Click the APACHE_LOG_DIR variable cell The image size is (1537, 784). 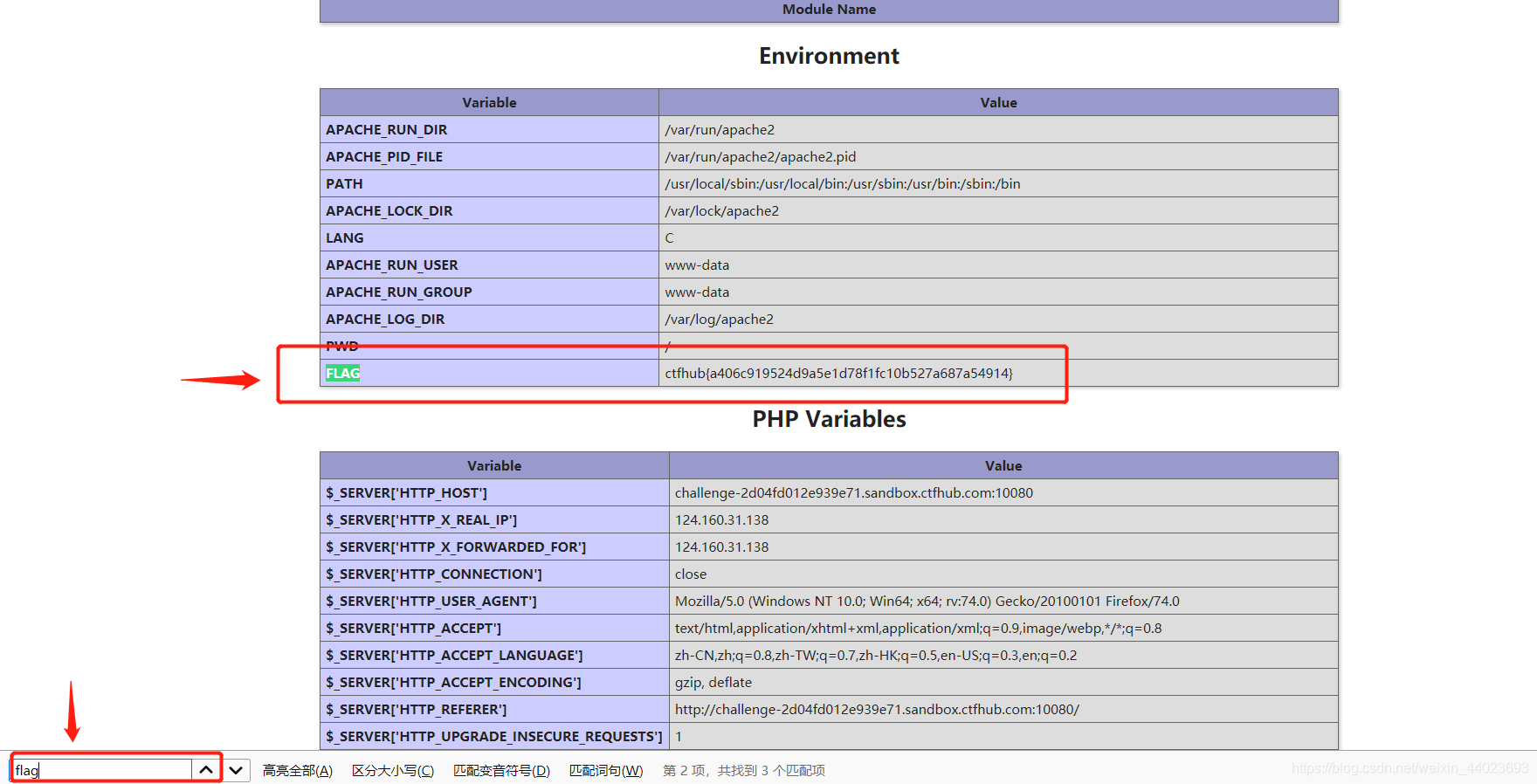coord(489,319)
